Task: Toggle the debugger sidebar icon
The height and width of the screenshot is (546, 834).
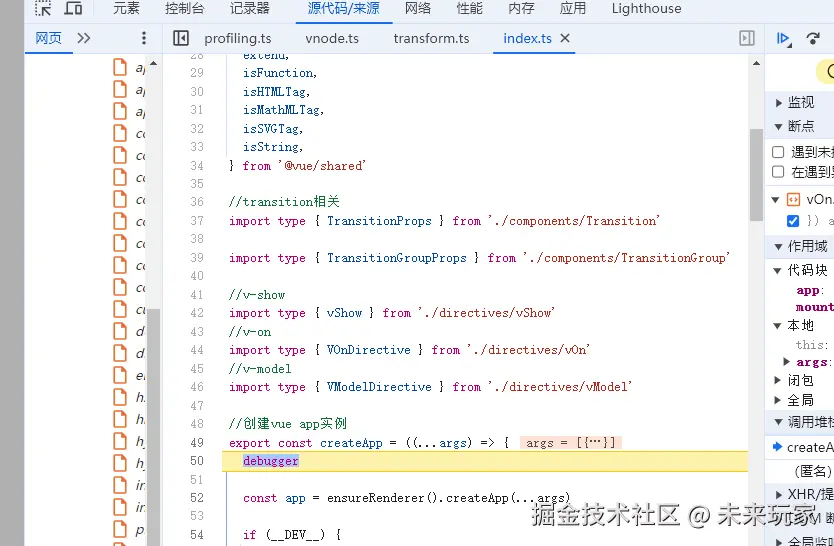Action: pyautogui.click(x=747, y=38)
